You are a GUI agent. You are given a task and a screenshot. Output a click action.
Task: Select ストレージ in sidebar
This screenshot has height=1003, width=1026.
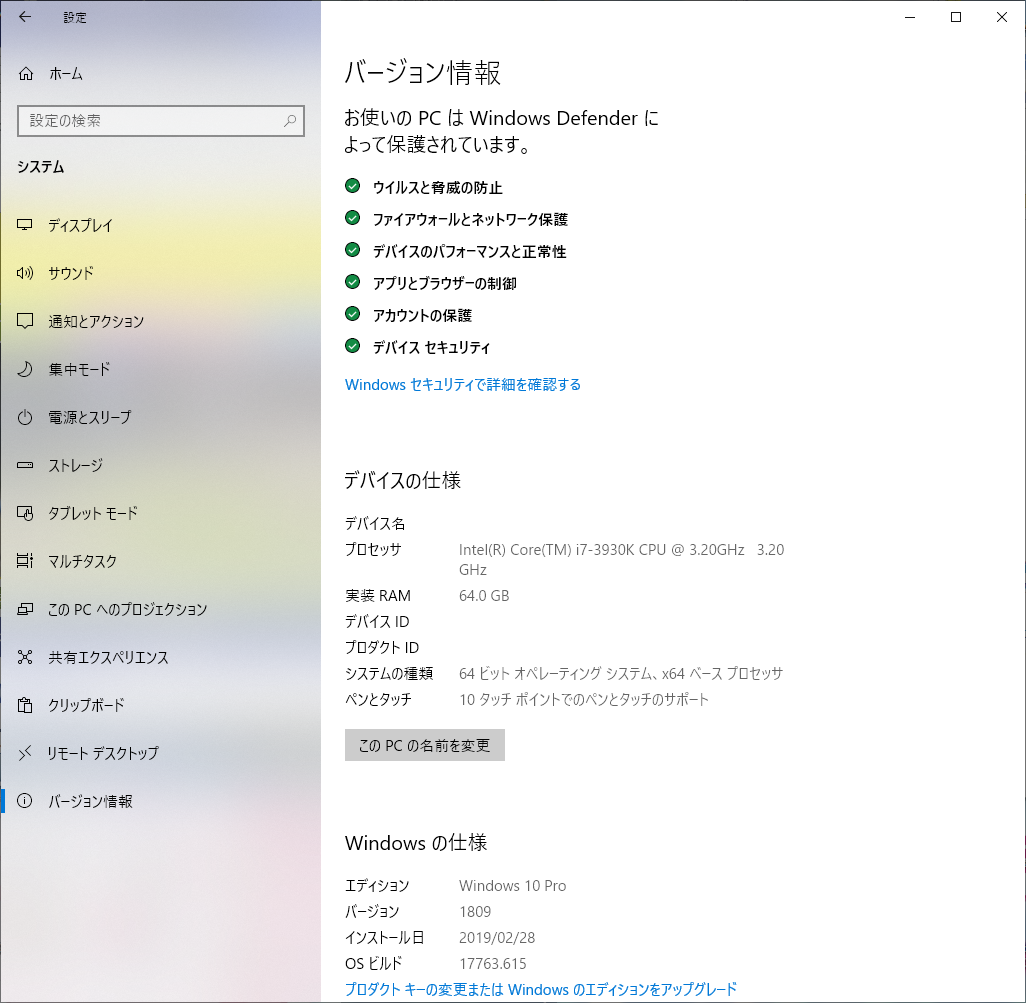[x=160, y=465]
